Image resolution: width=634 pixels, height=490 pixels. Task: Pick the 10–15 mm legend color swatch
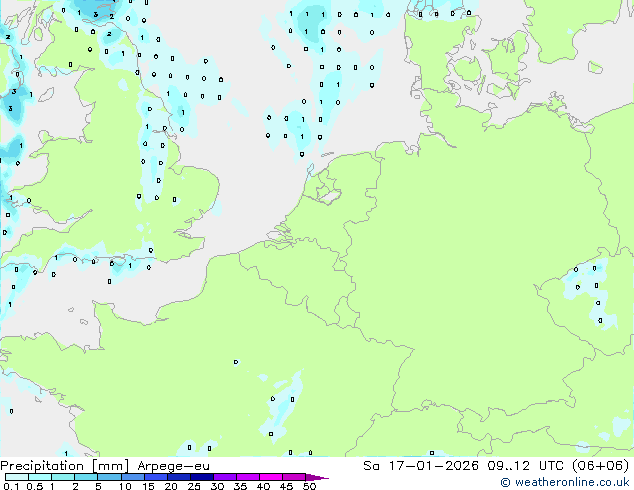(x=133, y=477)
